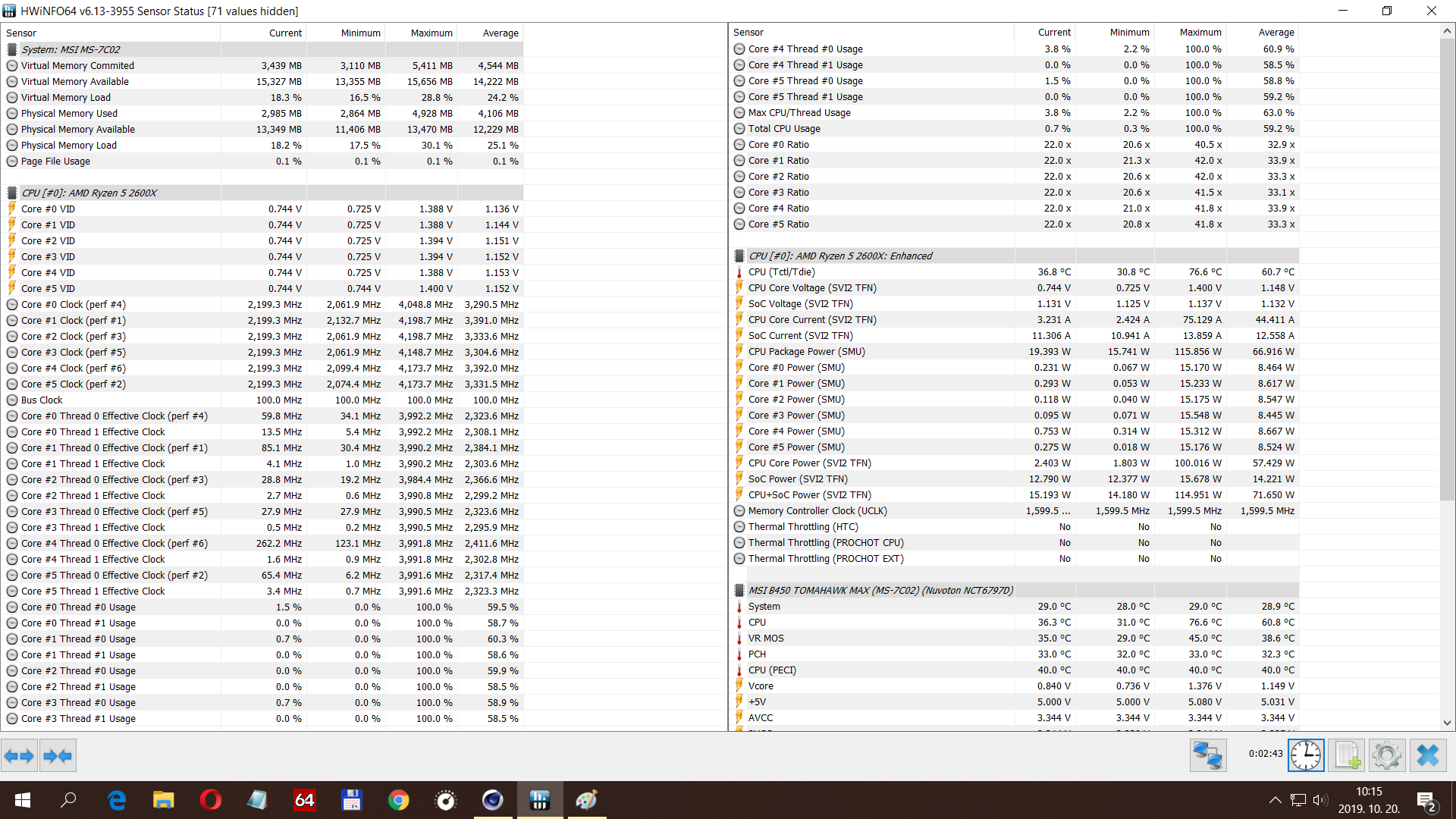Select the CPU [#0]: AMD Ryzen 5 2600X group header

[262, 193]
